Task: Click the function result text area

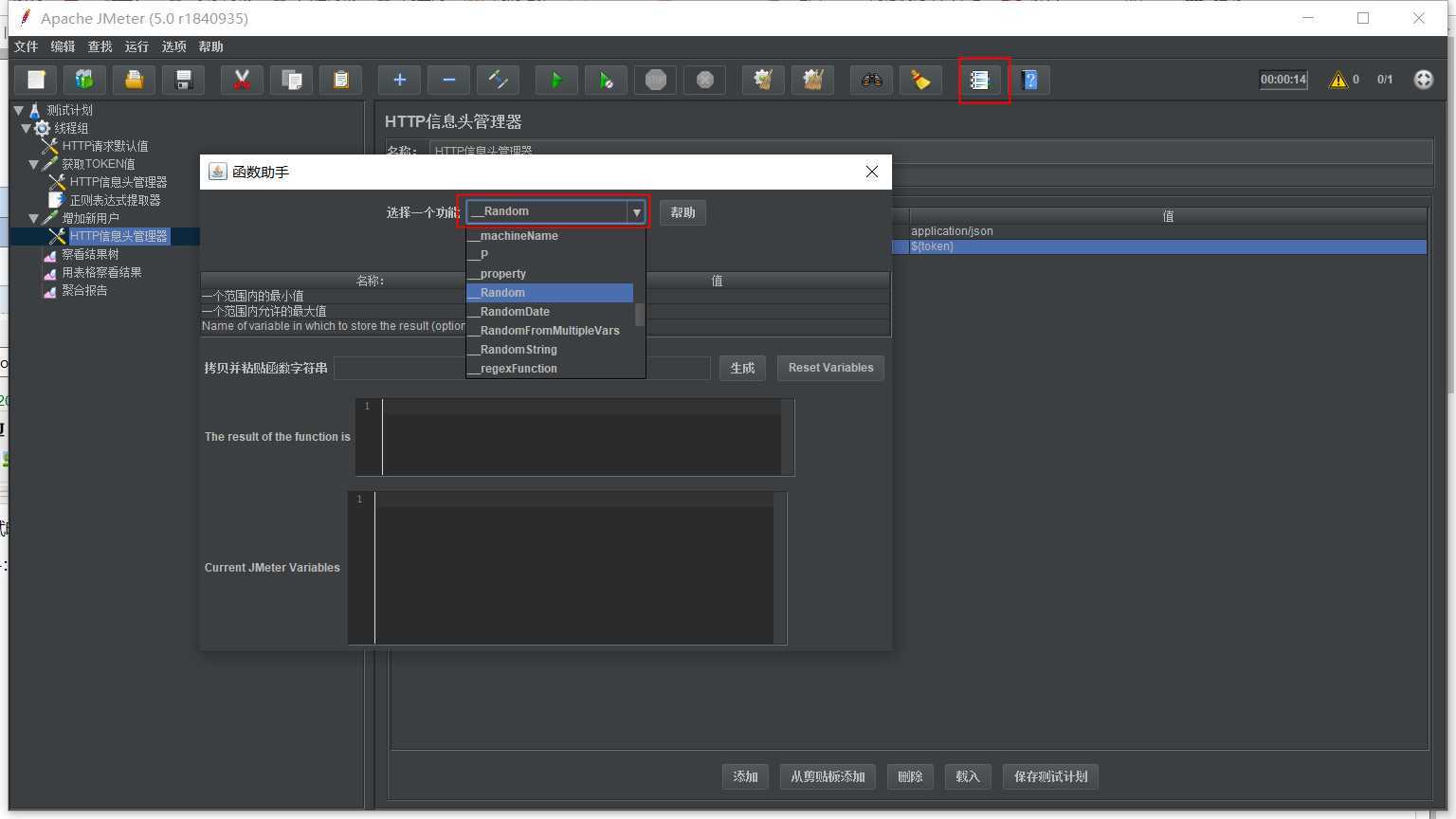Action: [x=581, y=437]
